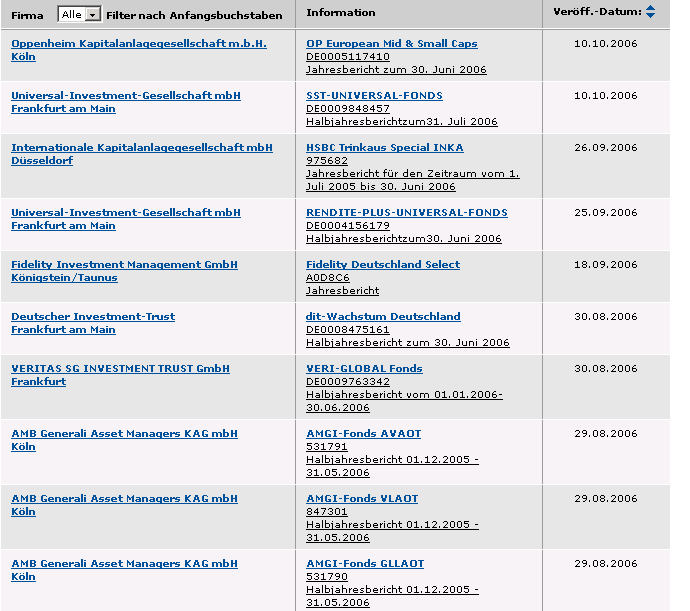Click security code A0D8C6
Screen dimensions: 690x611
tap(328, 278)
